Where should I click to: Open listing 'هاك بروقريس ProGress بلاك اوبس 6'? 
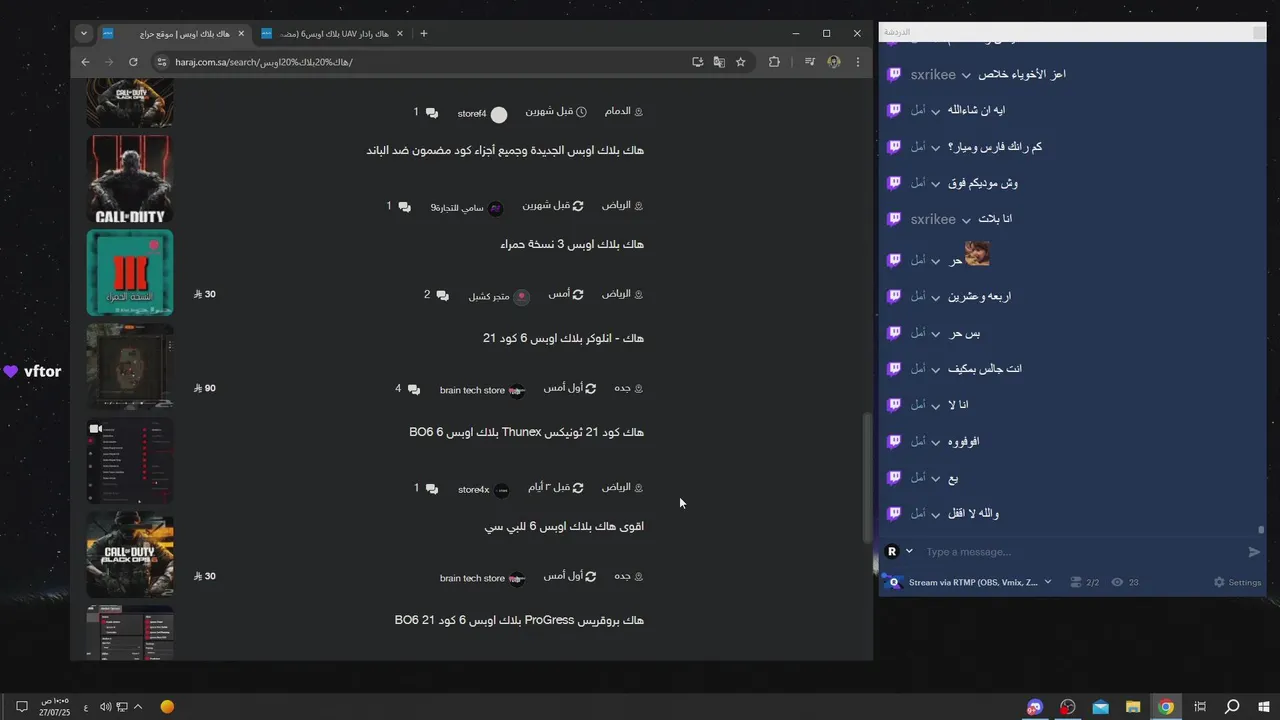click(519, 620)
